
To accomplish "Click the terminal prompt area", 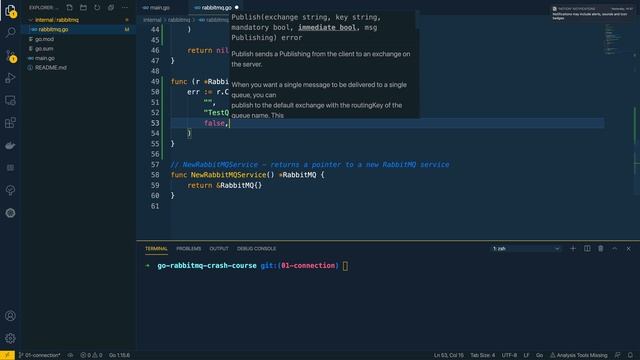I will pyautogui.click(x=345, y=266).
